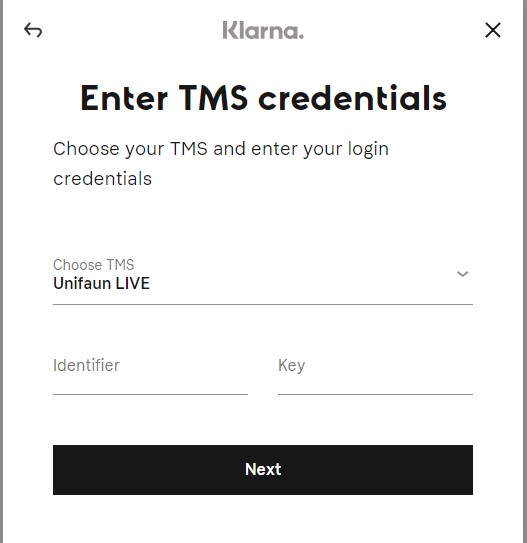This screenshot has height=543, width=527.
Task: Click the black Next button
Action: point(263,470)
